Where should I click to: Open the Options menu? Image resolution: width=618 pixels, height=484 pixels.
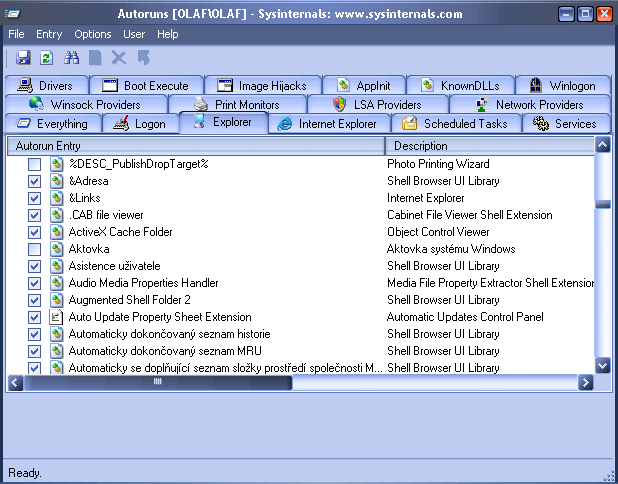(x=93, y=34)
